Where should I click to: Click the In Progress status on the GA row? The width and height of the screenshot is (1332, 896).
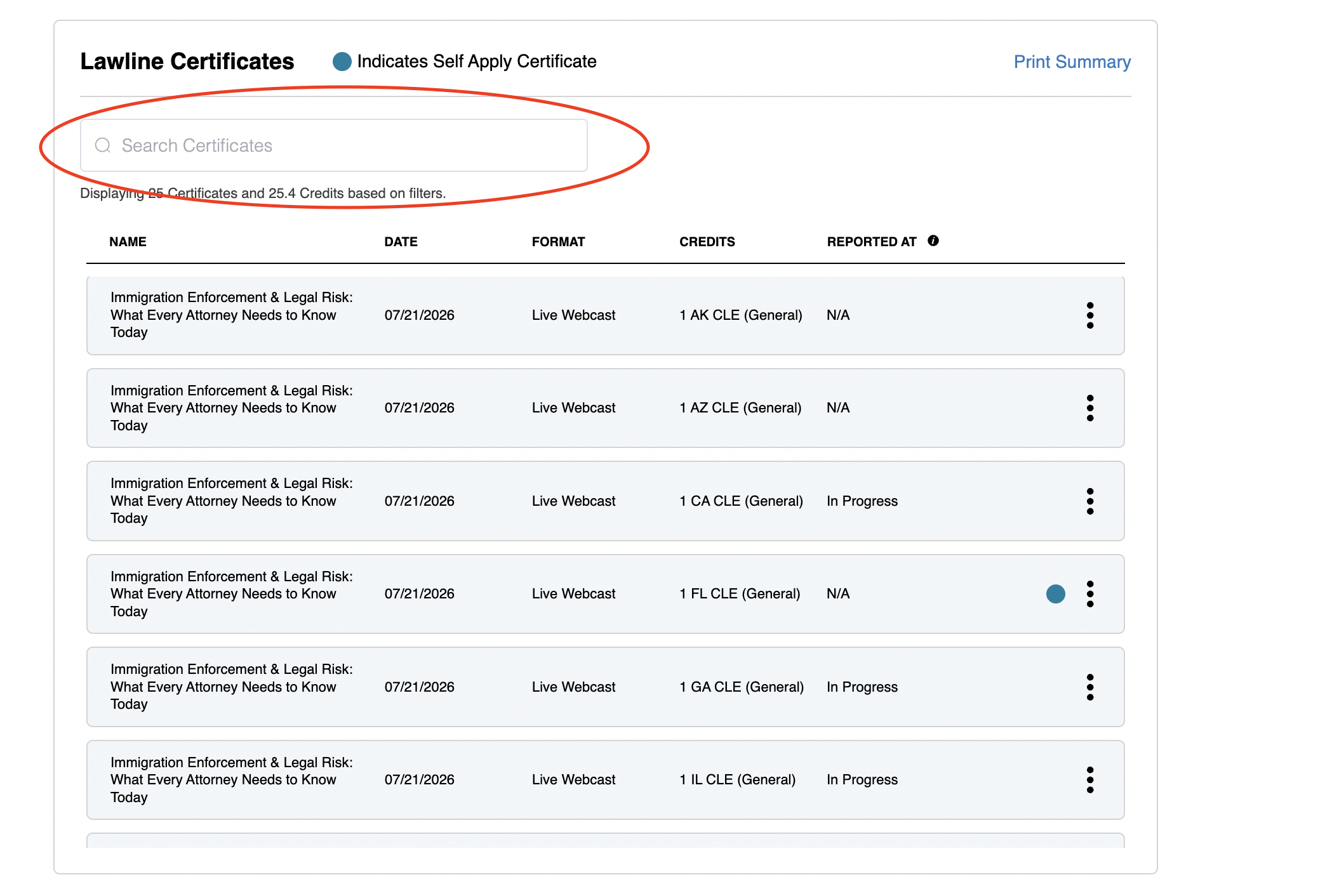point(862,687)
